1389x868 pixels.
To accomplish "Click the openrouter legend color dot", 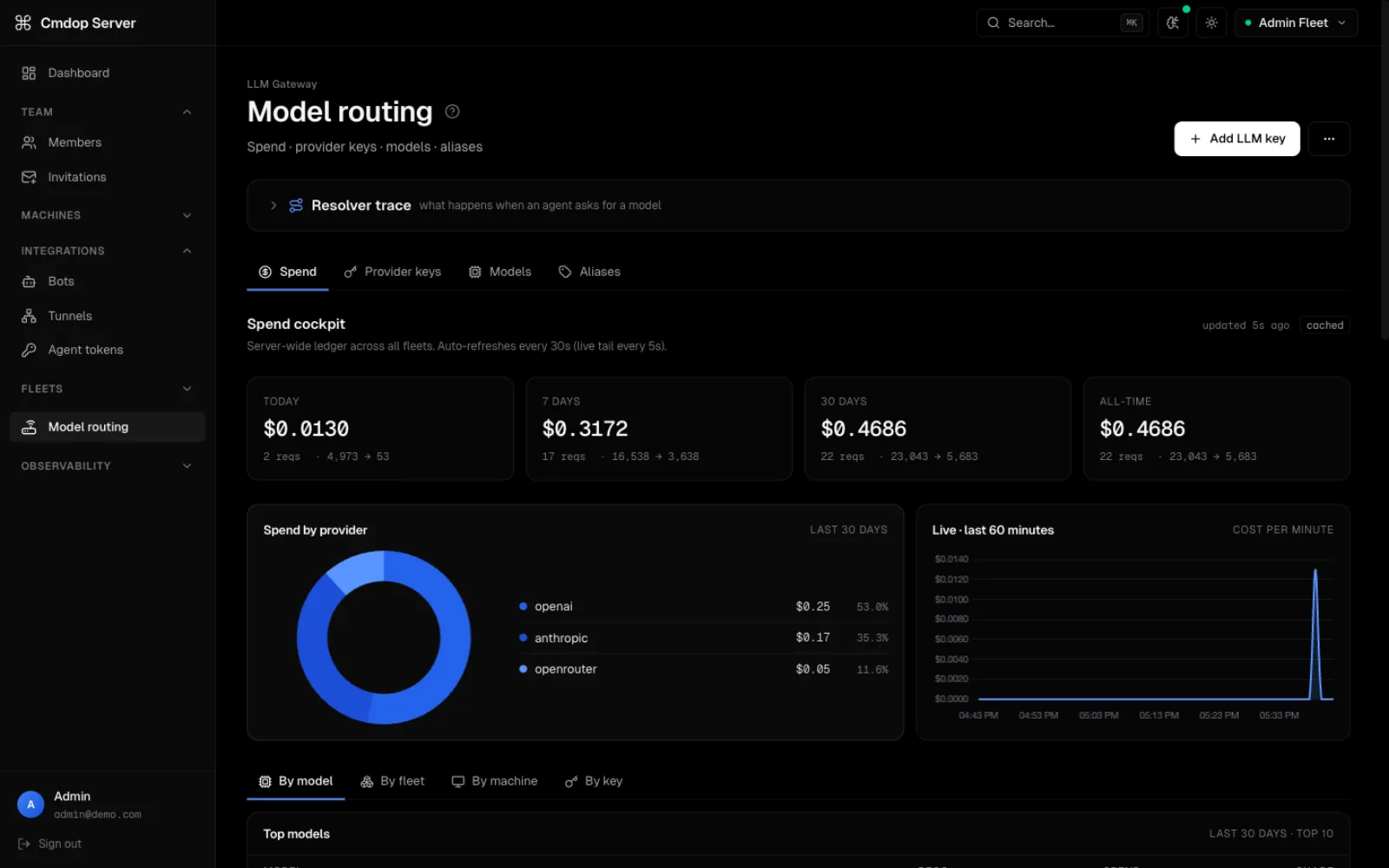I will (x=523, y=669).
